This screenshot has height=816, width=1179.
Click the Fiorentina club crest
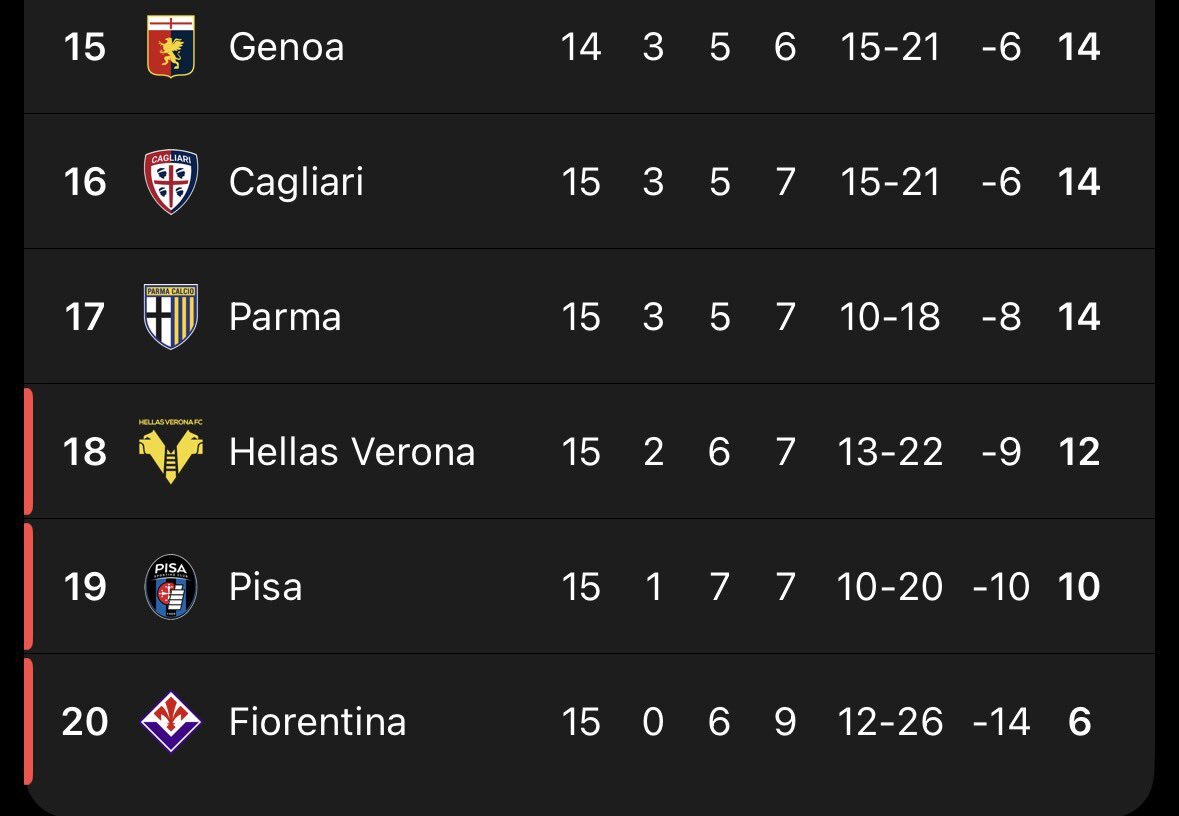tap(171, 722)
